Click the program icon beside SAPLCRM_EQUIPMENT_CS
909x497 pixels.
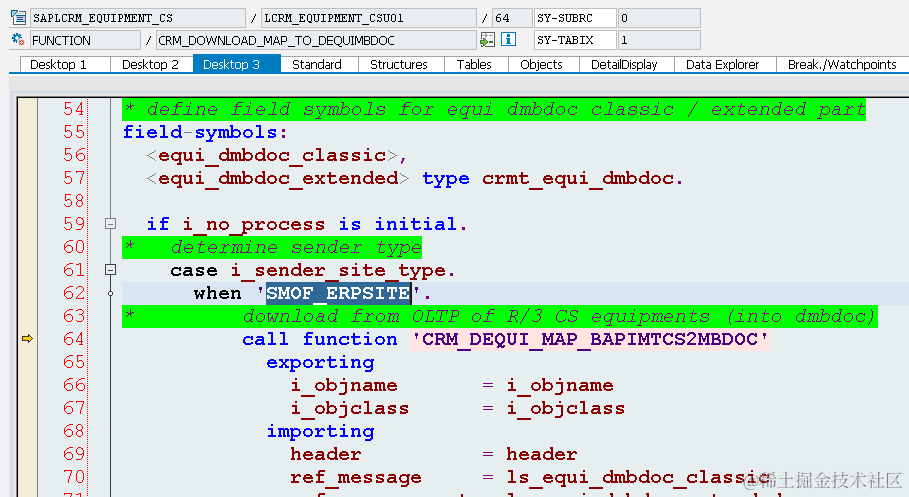tap(18, 18)
